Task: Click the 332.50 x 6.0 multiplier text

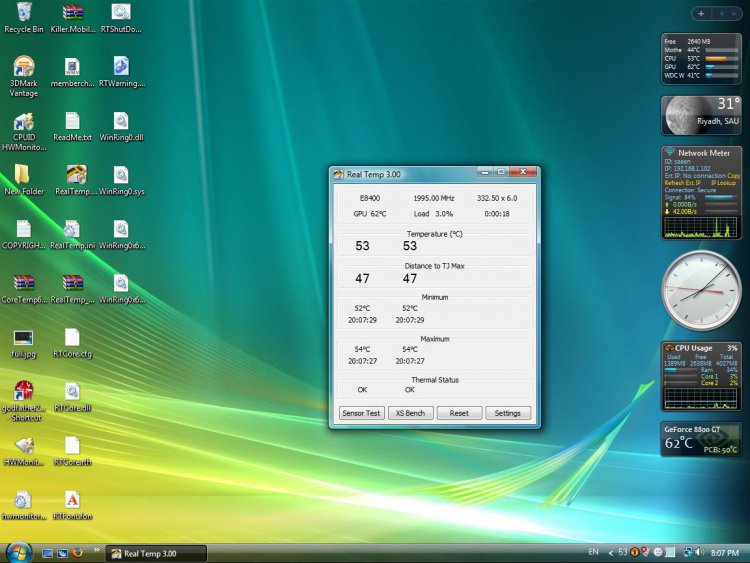Action: point(497,198)
